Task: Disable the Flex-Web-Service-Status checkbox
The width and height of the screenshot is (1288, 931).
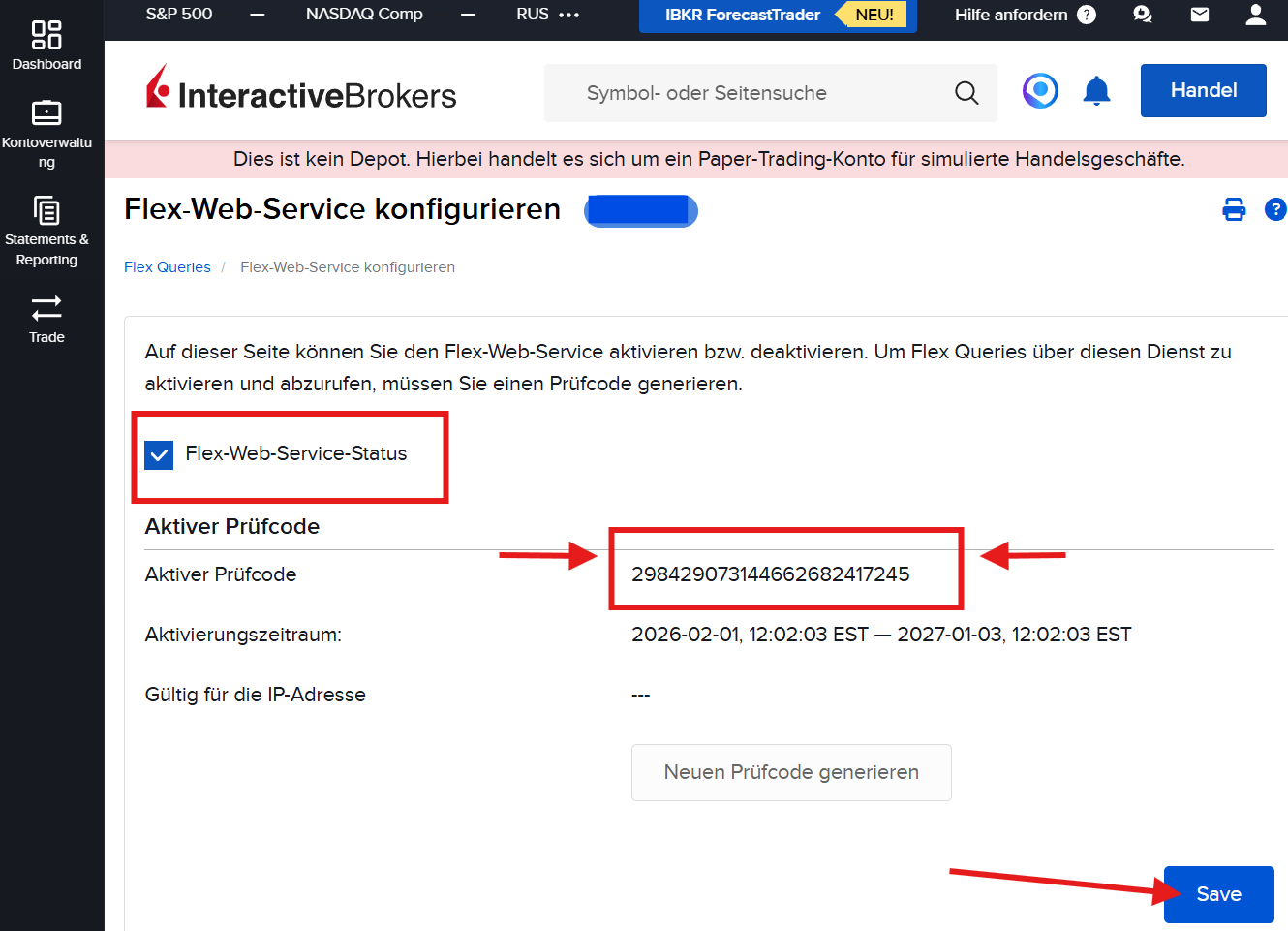Action: tap(158, 453)
